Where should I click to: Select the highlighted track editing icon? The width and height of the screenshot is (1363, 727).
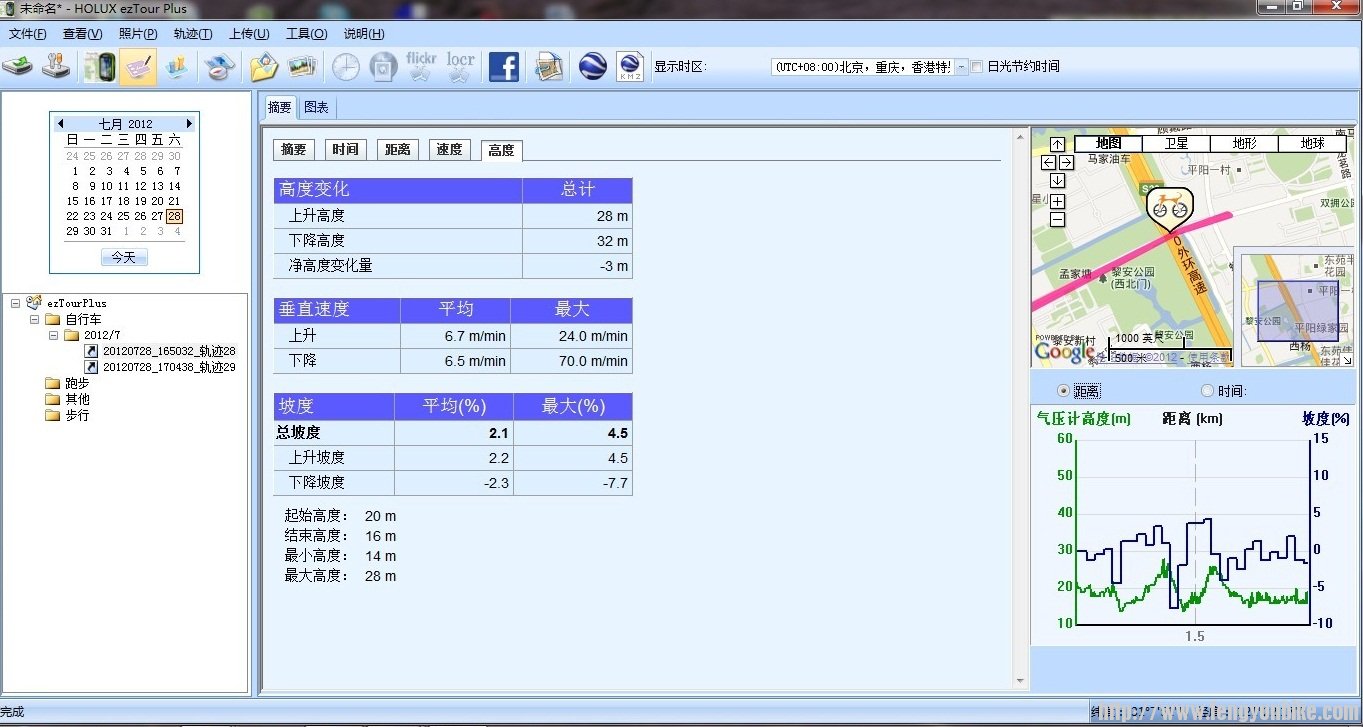click(x=138, y=66)
